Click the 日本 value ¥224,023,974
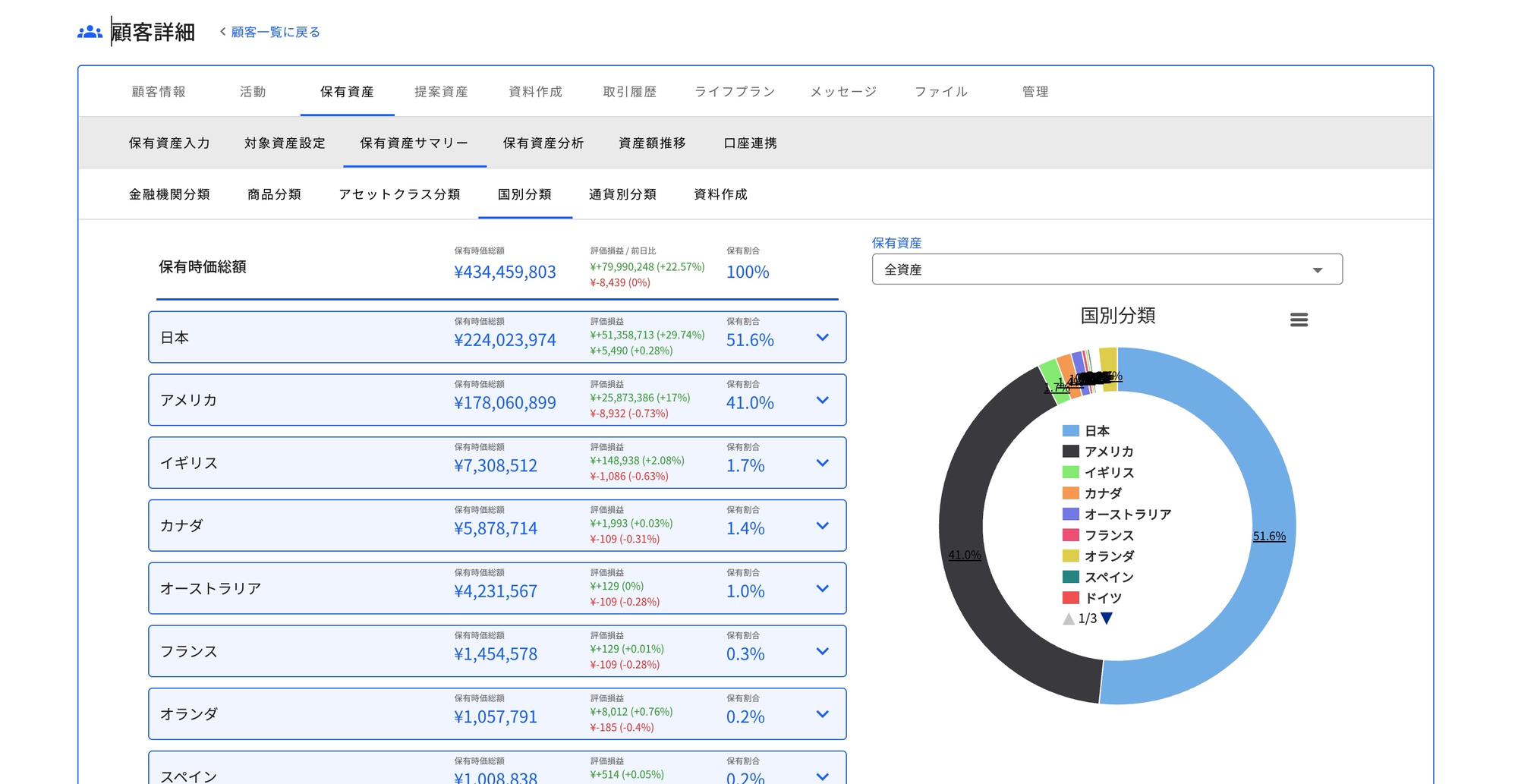The width and height of the screenshot is (1518, 784). [x=505, y=340]
